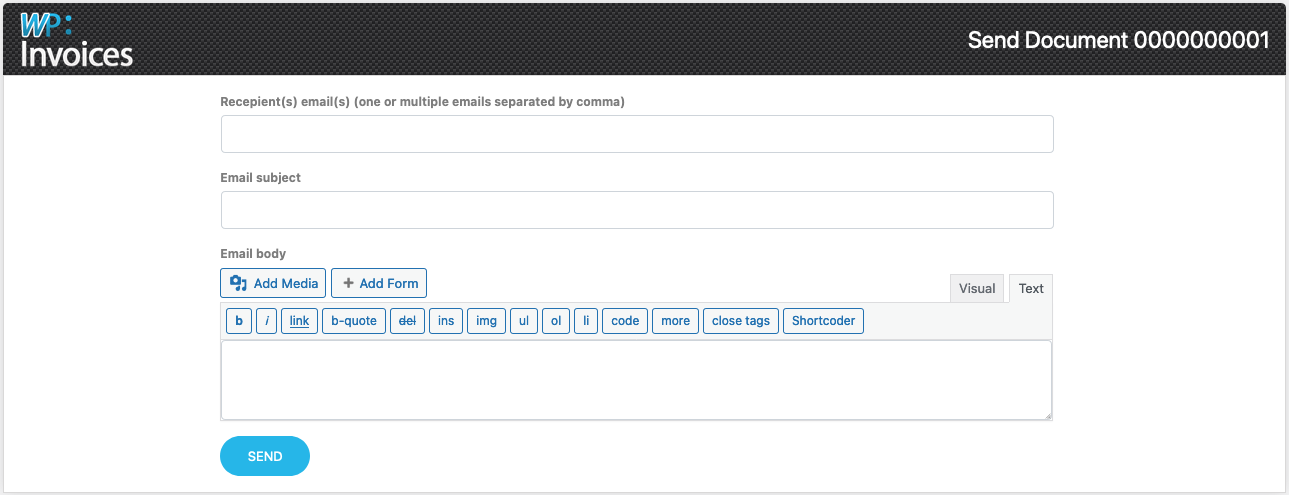Add a list item with li
The height and width of the screenshot is (495, 1289).
point(586,321)
